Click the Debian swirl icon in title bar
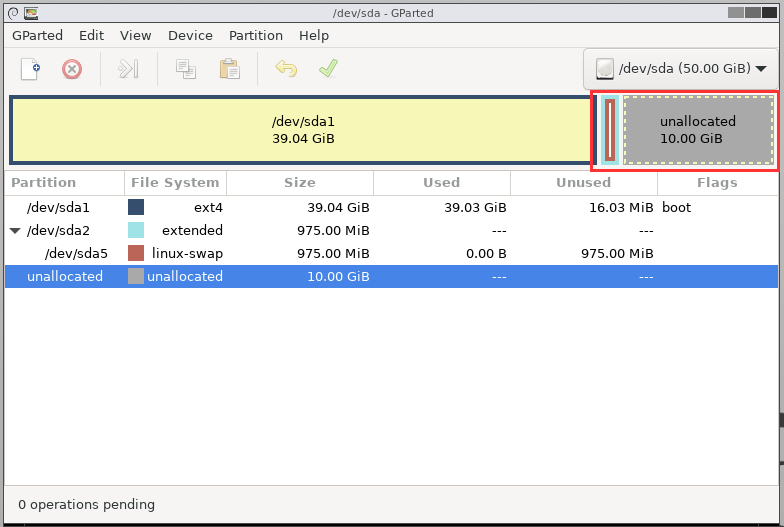 coord(13,13)
